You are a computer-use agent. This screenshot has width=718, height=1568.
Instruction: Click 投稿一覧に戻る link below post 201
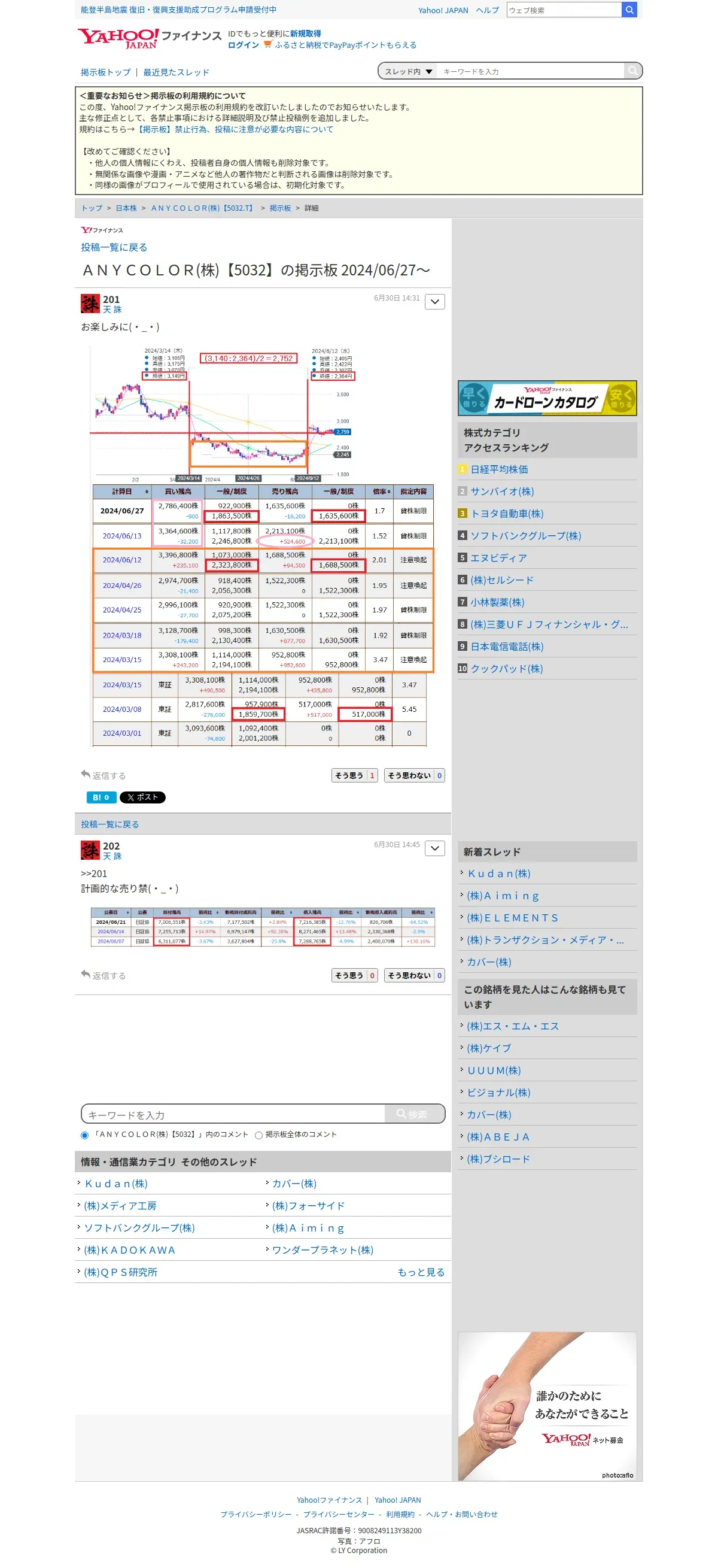110,824
